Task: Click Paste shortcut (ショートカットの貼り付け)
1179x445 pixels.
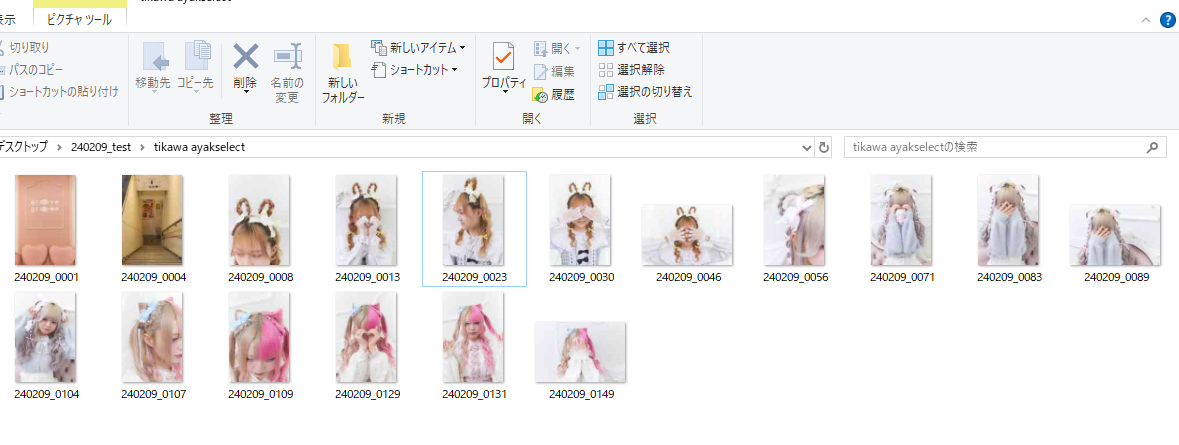Action: (x=59, y=92)
